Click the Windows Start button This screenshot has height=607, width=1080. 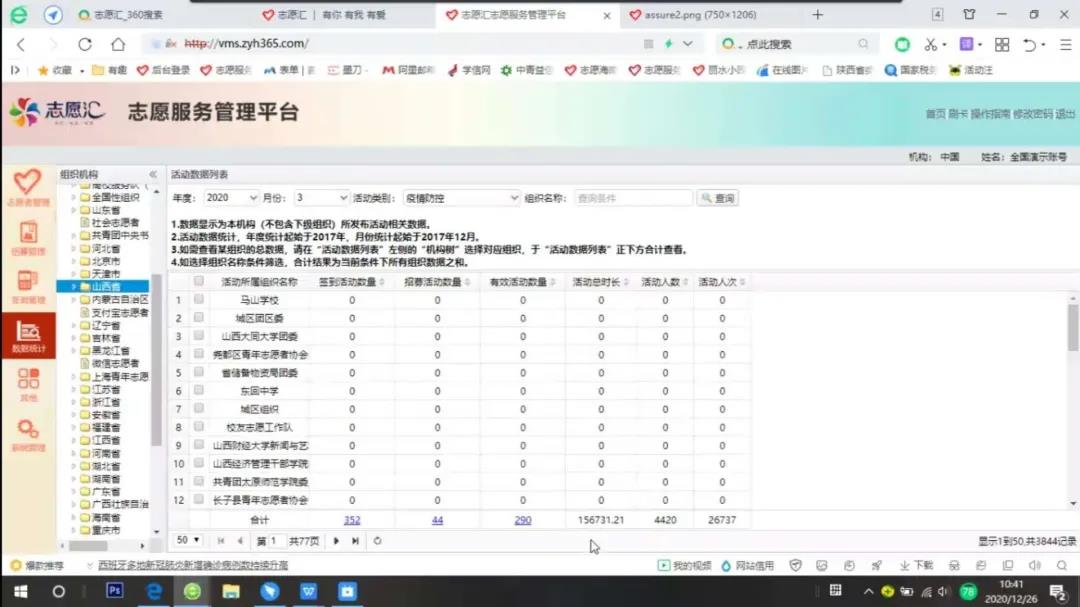point(20,591)
